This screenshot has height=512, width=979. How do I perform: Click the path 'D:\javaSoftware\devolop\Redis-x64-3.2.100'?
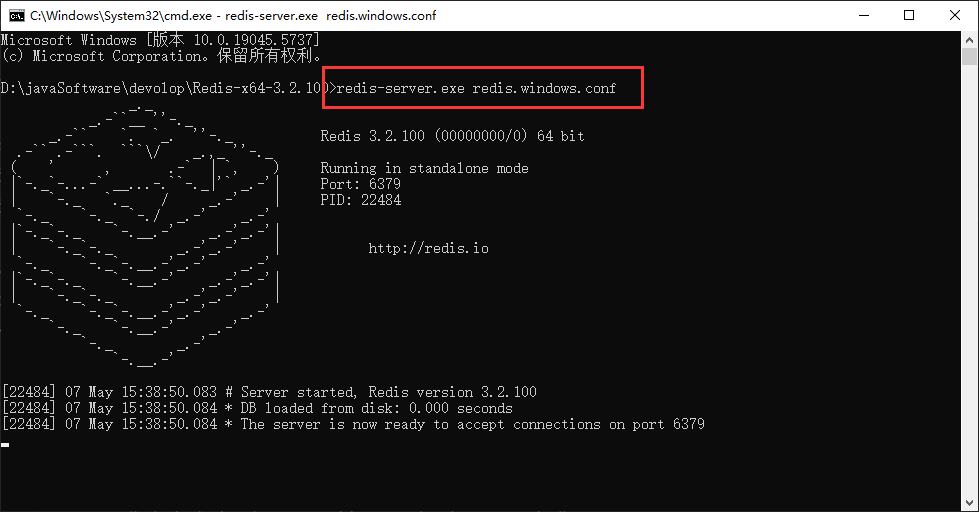(165, 88)
